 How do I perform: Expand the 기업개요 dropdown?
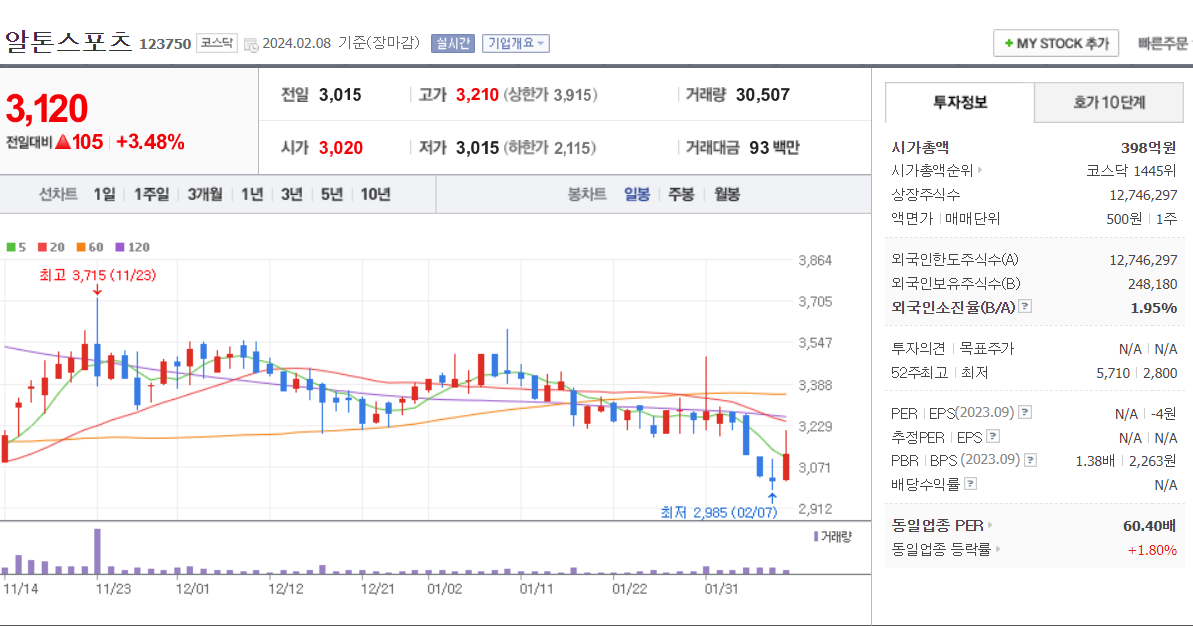pyautogui.click(x=516, y=43)
